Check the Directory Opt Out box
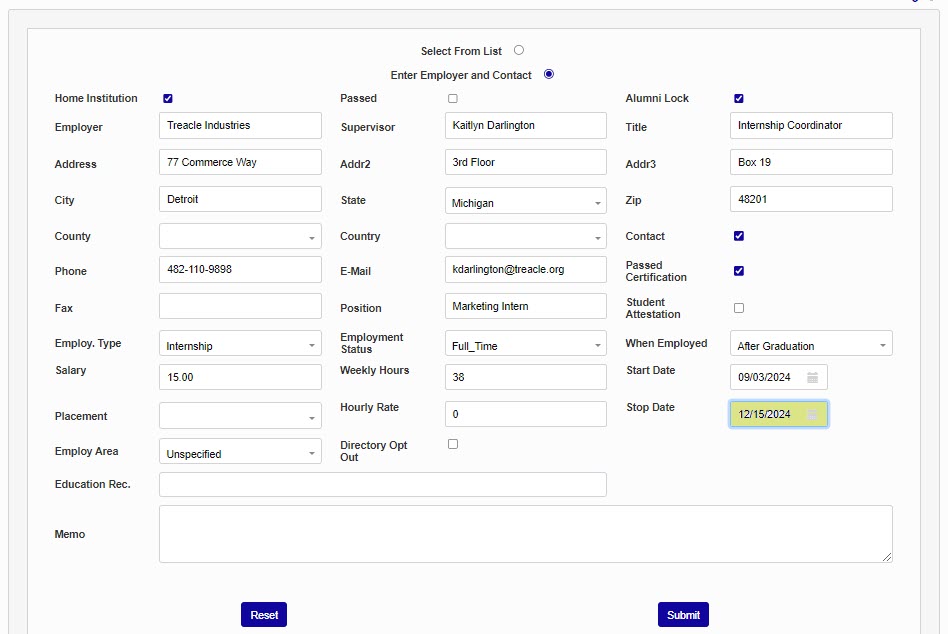Viewport: 948px width, 634px height. point(453,444)
